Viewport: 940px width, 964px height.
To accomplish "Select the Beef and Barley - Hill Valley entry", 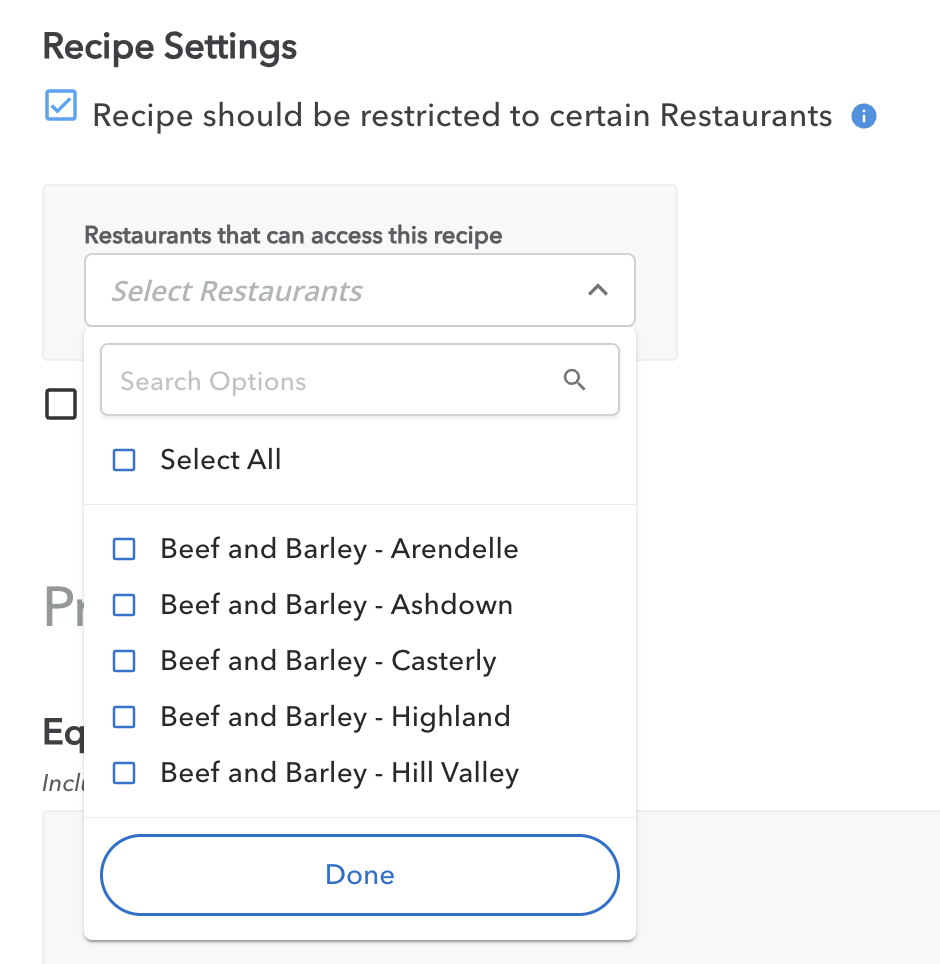I will coord(339,773).
